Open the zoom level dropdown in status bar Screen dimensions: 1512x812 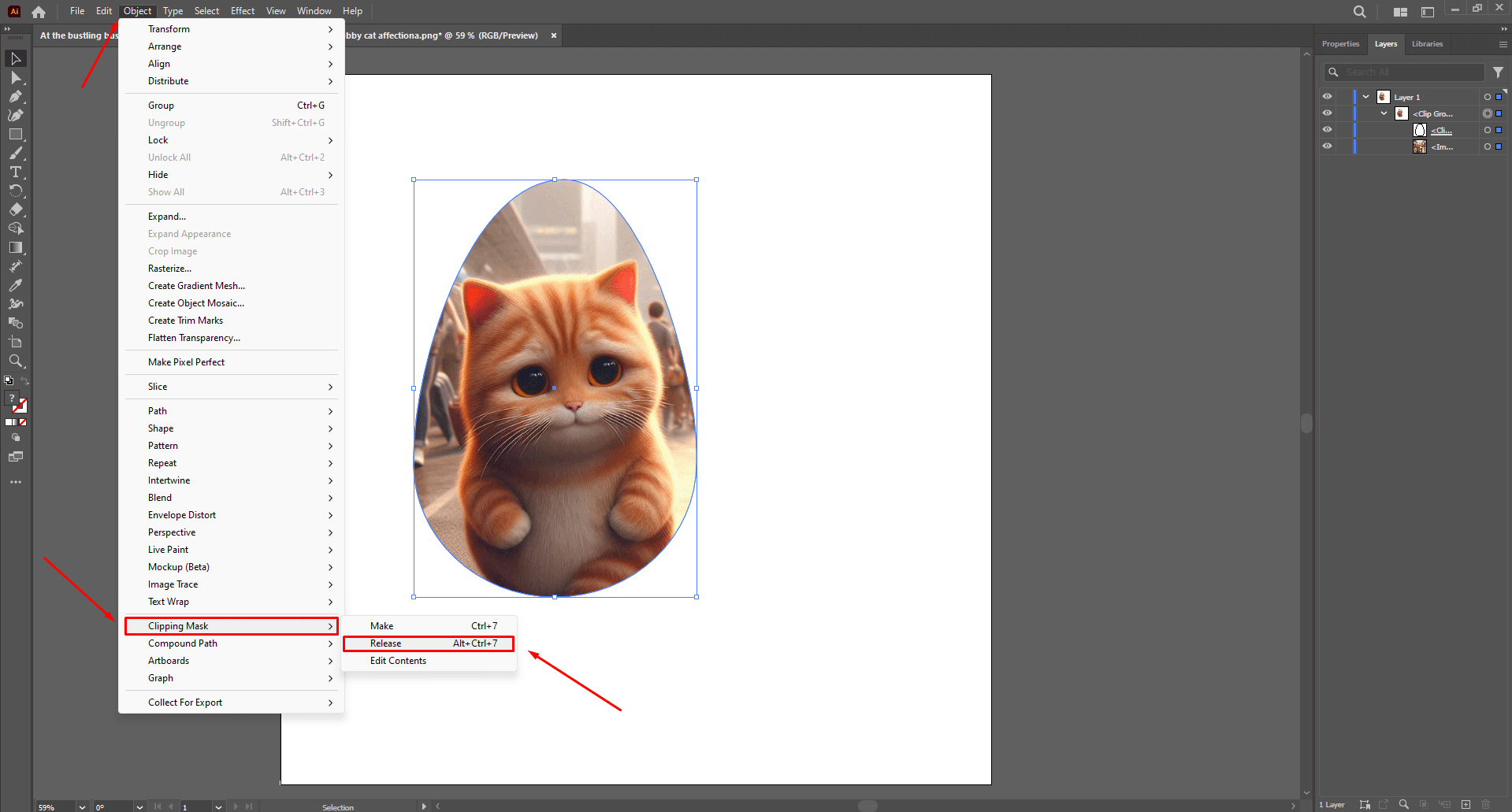[82, 806]
